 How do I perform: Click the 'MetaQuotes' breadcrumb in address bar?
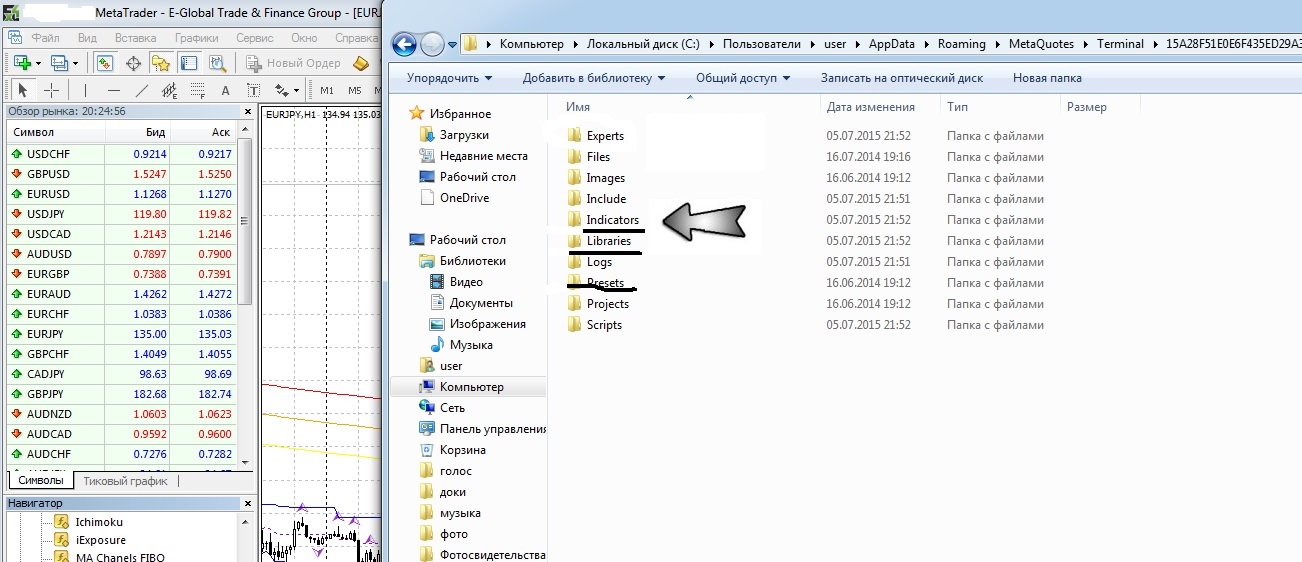coord(1041,44)
